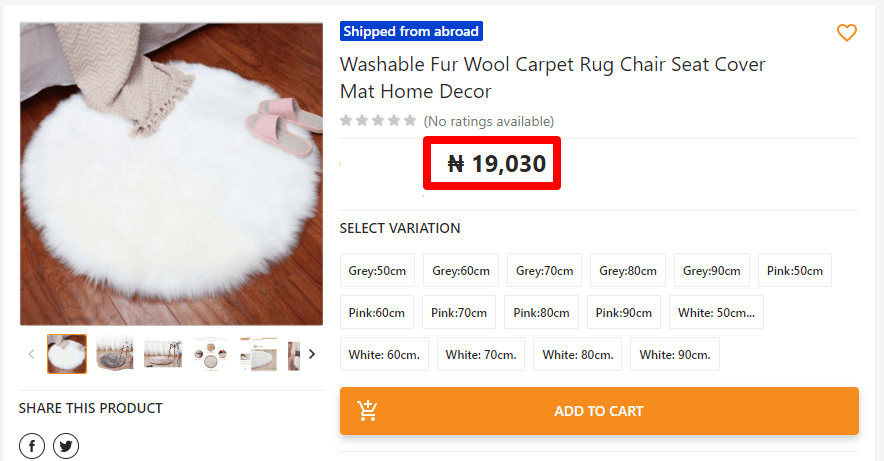Image resolution: width=884 pixels, height=461 pixels.
Task: Select the White: 50cm... variation
Action: (x=716, y=313)
